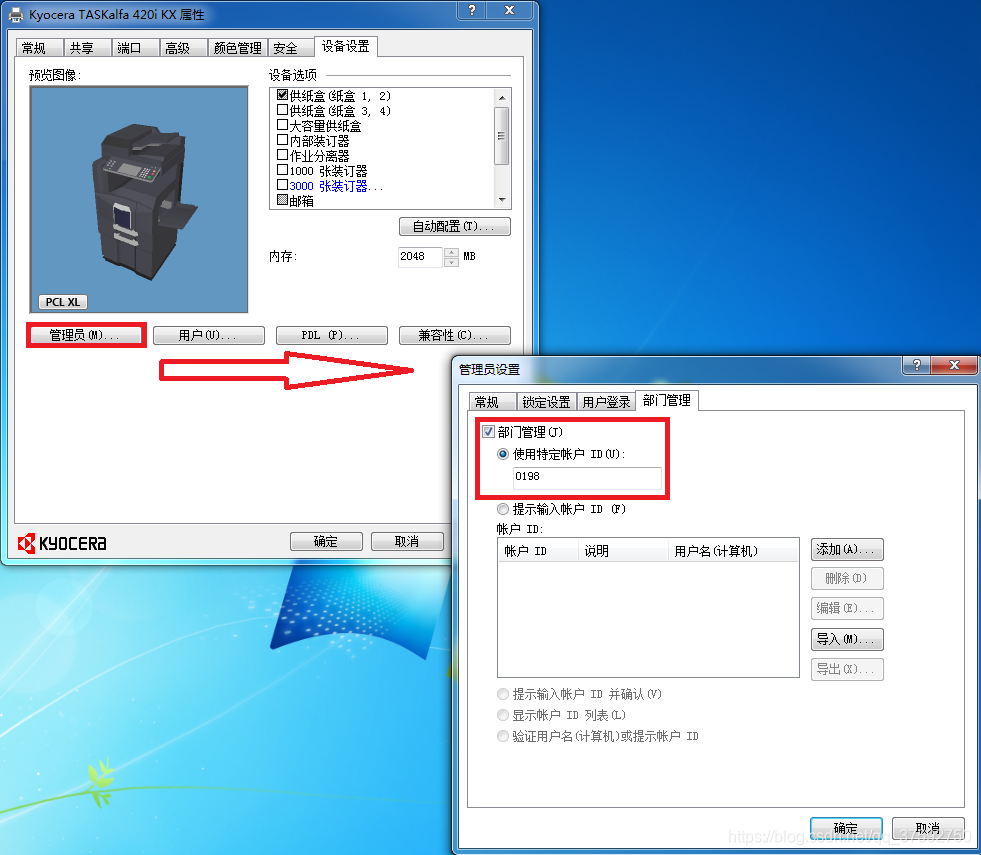Click the Kyocera logo at bottom left
The width and height of the screenshot is (981, 855).
[62, 543]
